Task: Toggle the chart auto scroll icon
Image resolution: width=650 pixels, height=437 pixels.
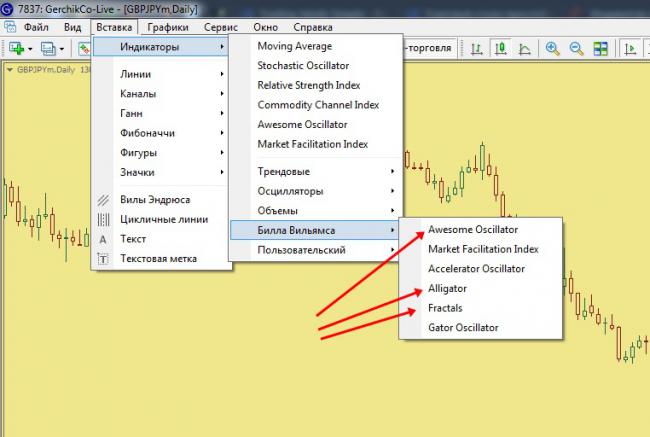Action: [x=631, y=49]
